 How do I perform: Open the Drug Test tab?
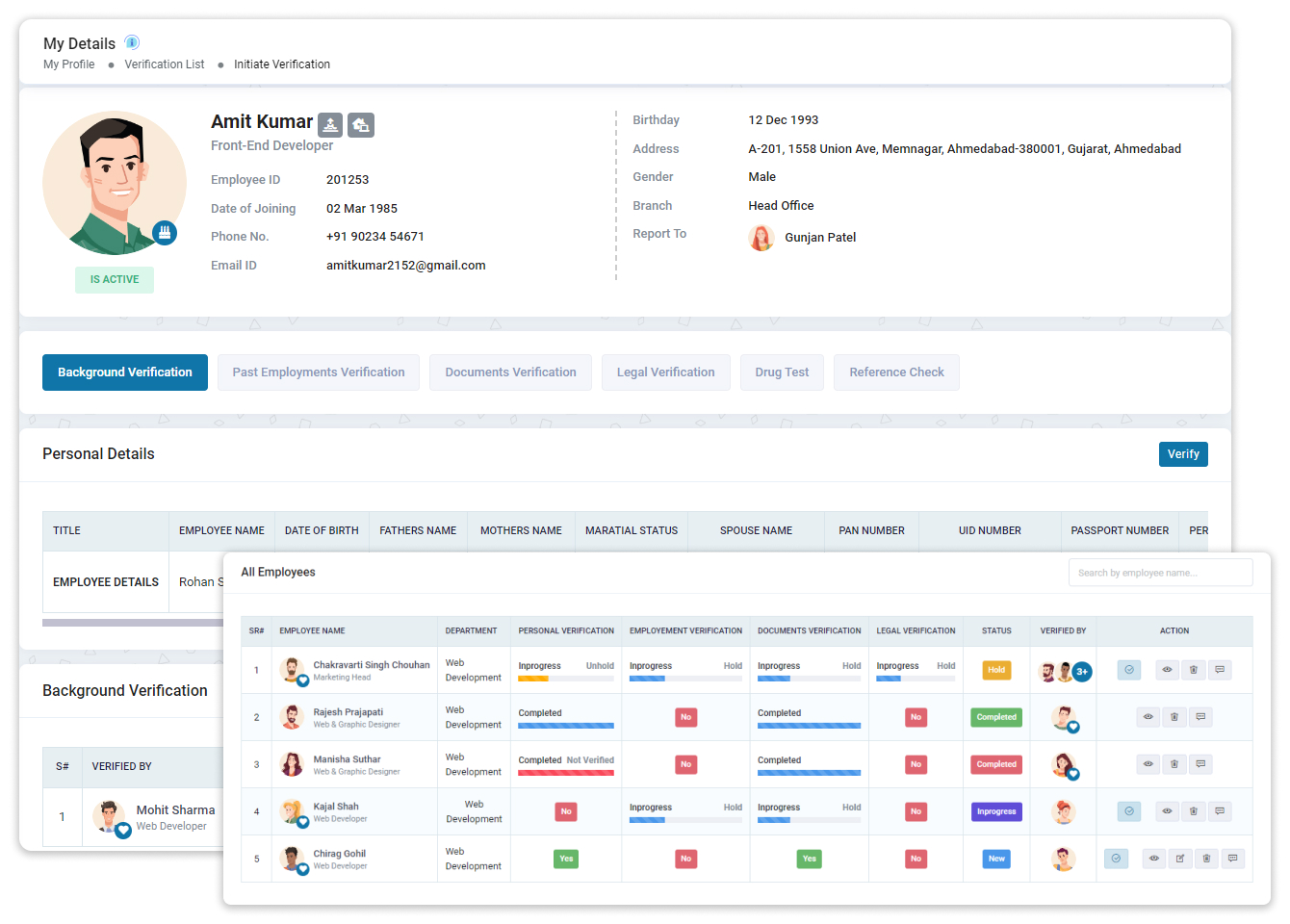click(782, 372)
